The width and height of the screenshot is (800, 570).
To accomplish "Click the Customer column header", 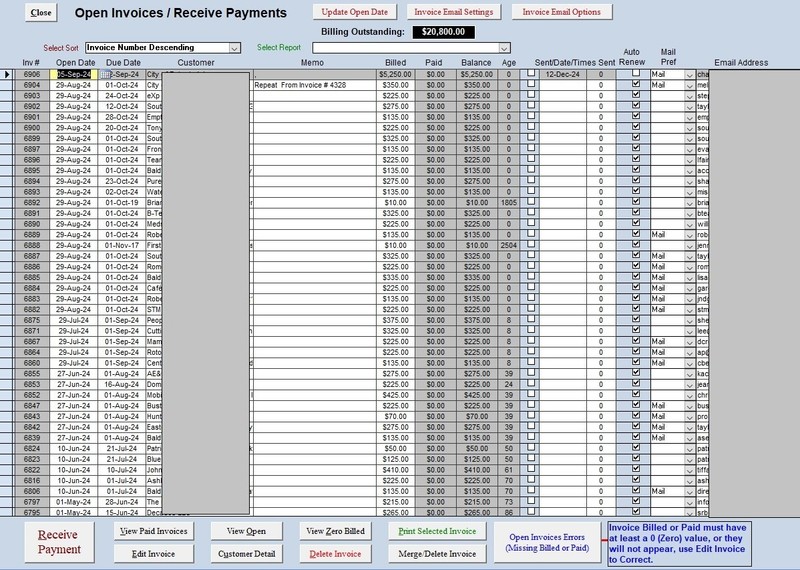I will pos(196,63).
